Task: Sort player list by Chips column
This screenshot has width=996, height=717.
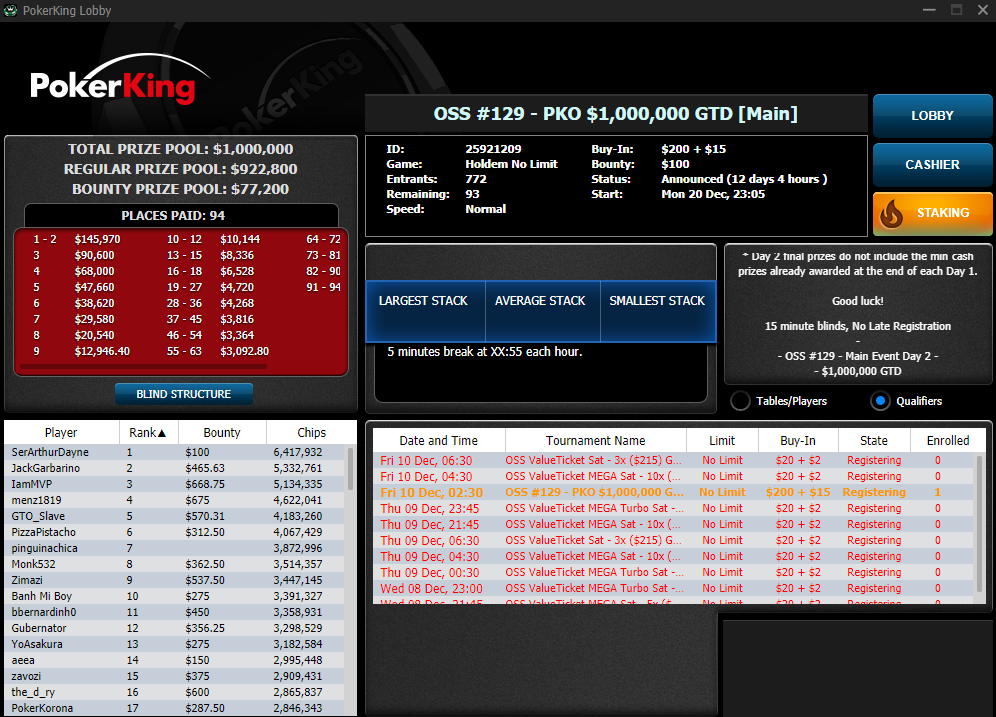Action: click(x=311, y=433)
